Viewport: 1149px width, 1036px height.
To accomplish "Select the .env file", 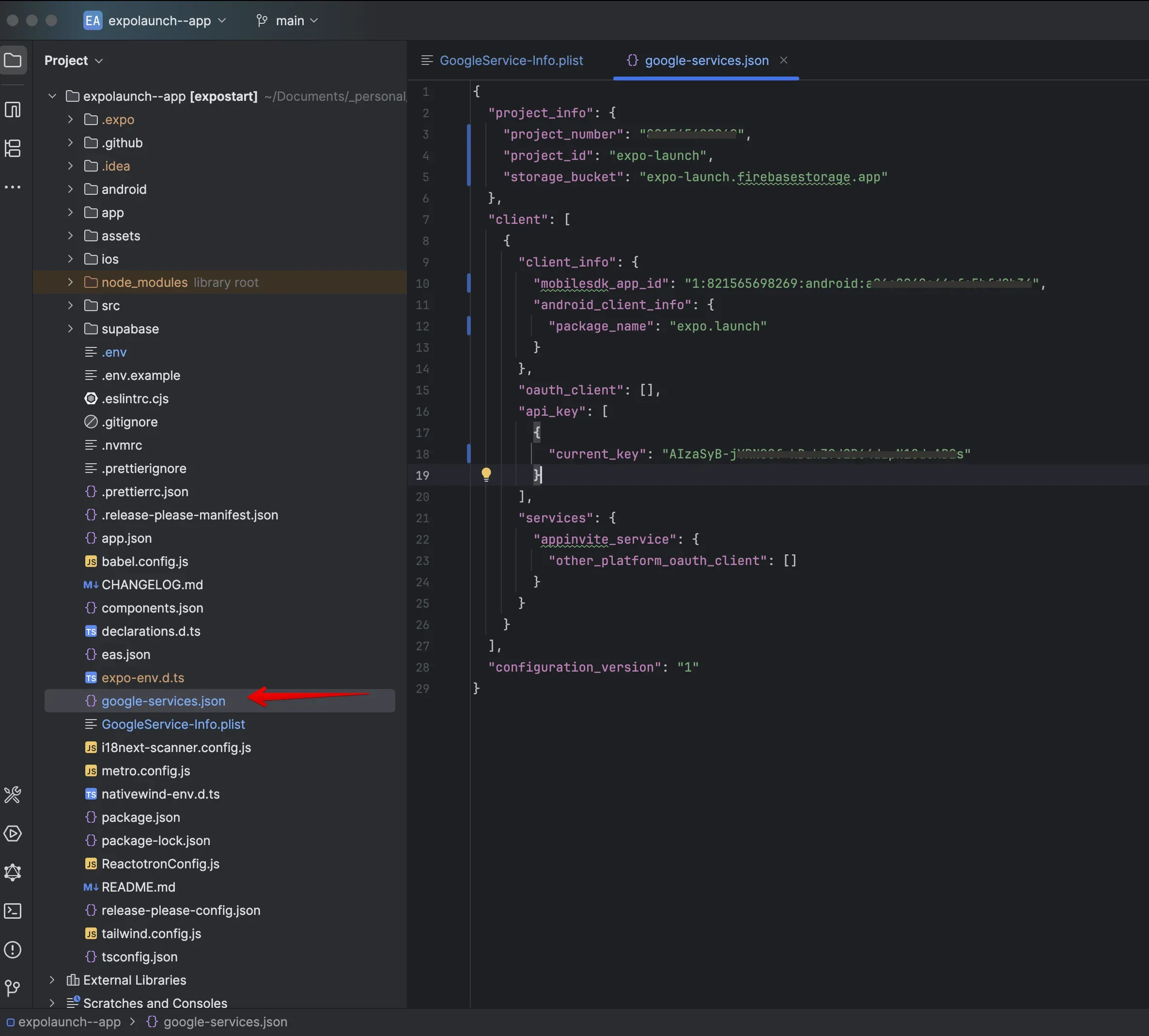I will point(114,352).
